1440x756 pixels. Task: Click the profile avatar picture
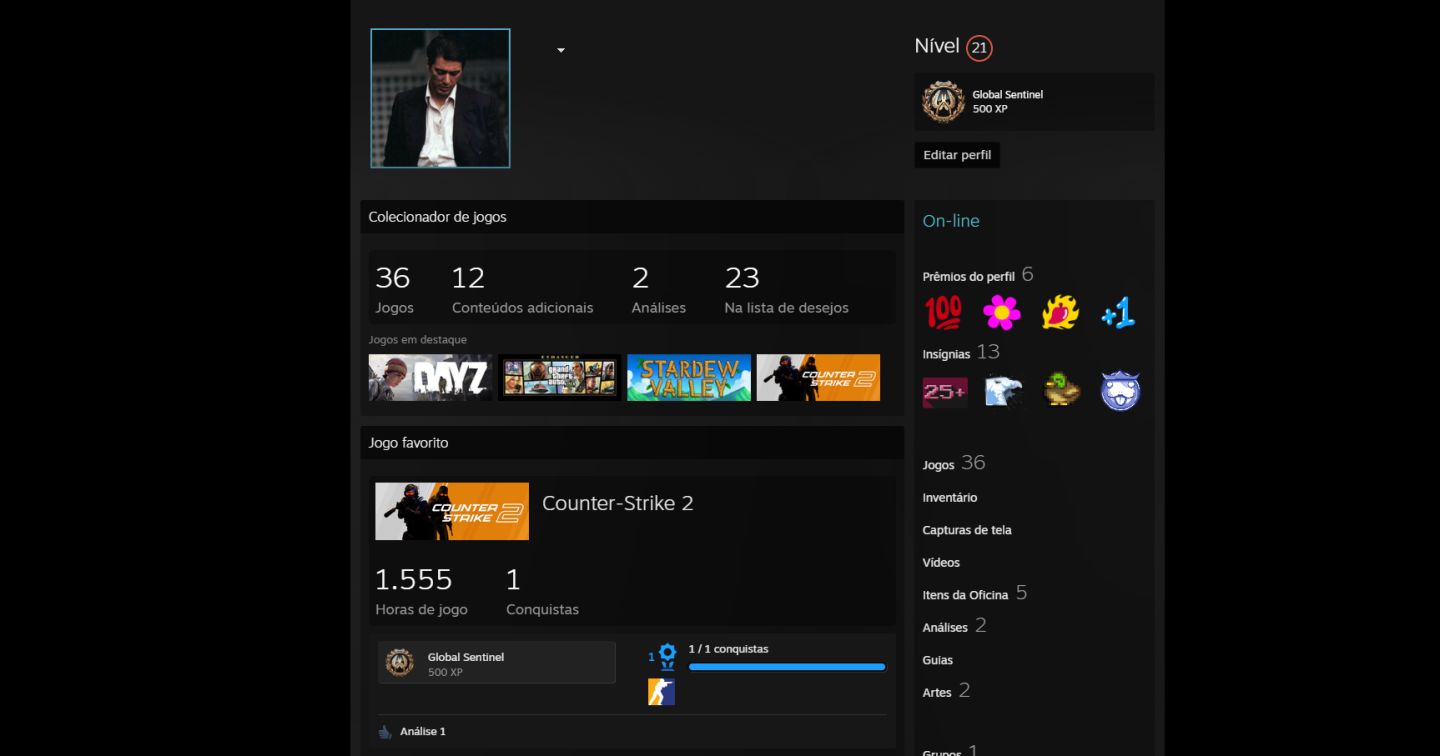(440, 98)
